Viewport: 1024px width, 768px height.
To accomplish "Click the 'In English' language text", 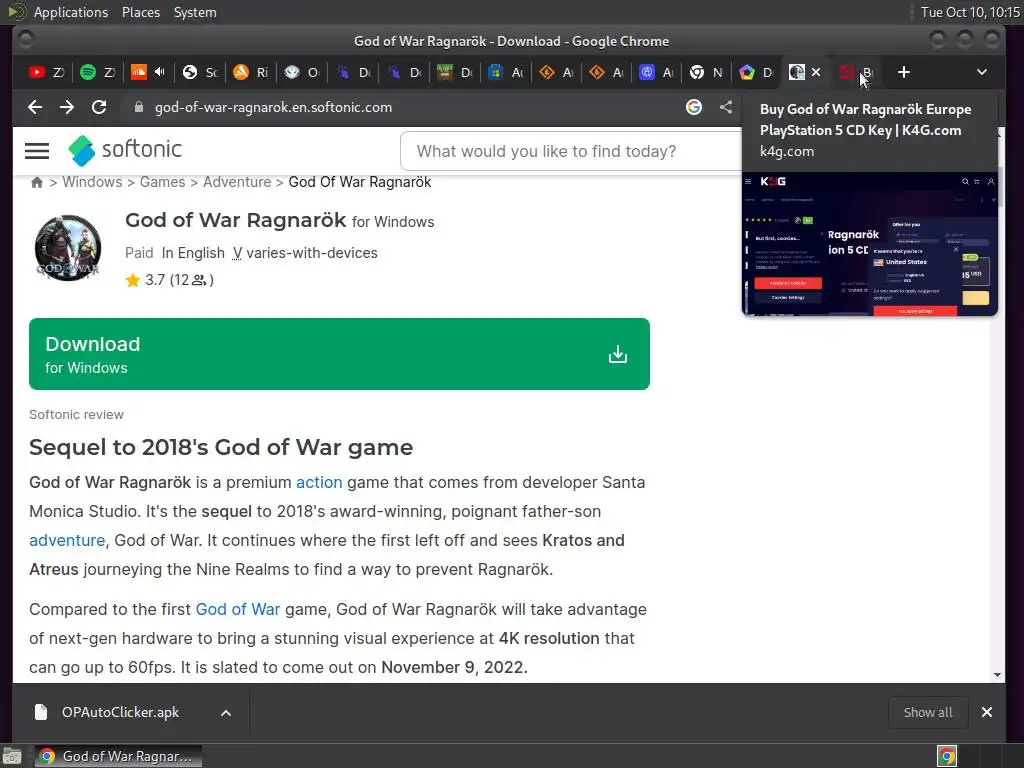I will (193, 253).
